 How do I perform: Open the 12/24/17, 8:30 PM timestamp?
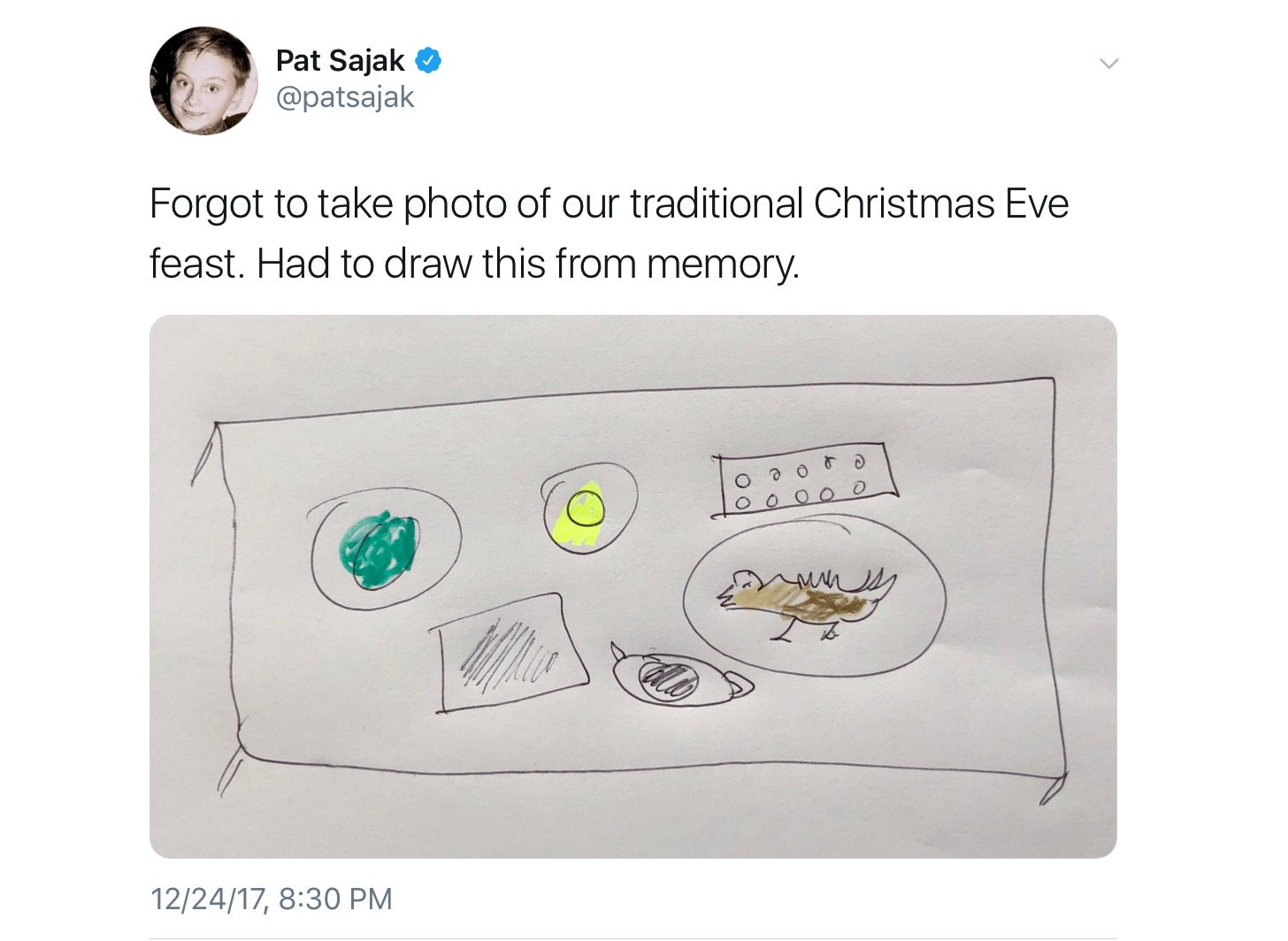[x=272, y=899]
